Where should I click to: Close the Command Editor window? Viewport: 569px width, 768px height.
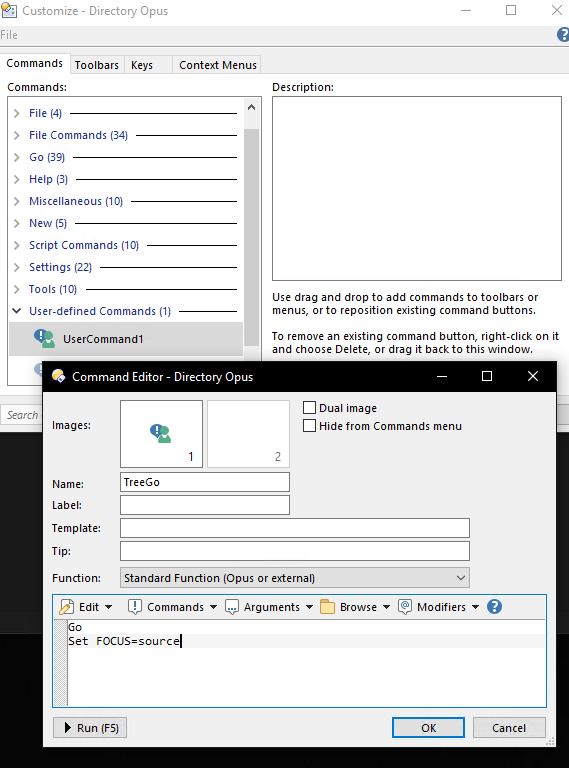(x=533, y=376)
